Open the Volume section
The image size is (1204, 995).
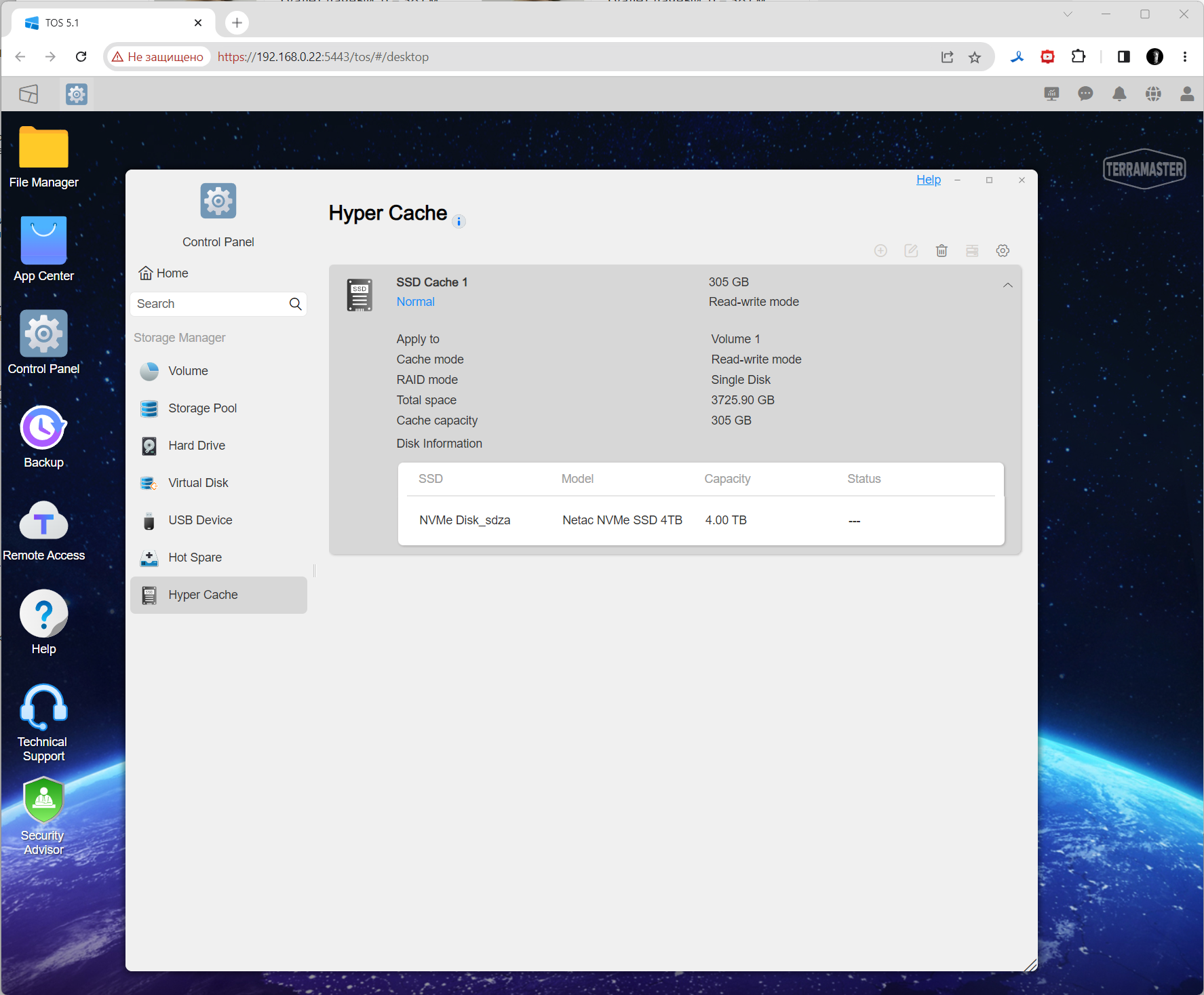218,371
